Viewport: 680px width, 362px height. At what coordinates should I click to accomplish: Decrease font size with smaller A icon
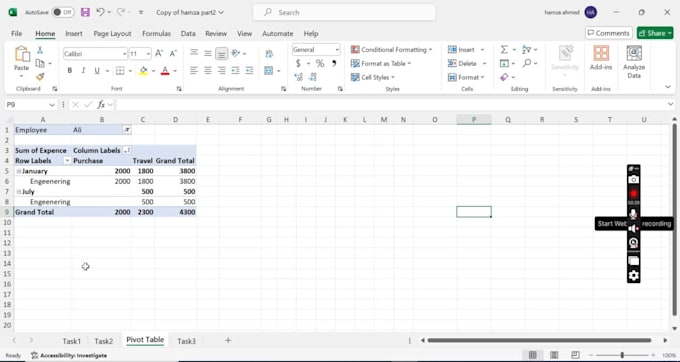pos(173,53)
